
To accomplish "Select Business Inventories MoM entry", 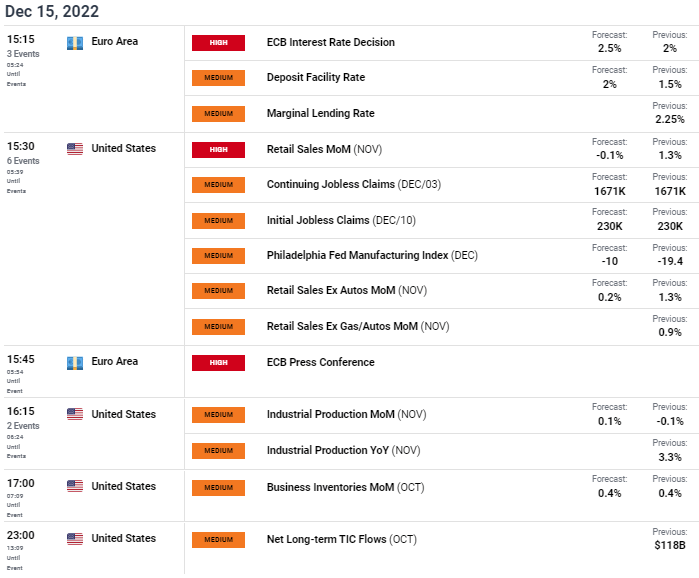I will pyautogui.click(x=345, y=487).
